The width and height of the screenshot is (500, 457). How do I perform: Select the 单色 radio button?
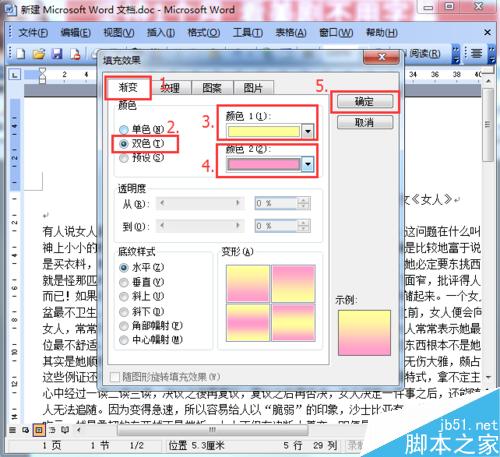pyautogui.click(x=124, y=129)
